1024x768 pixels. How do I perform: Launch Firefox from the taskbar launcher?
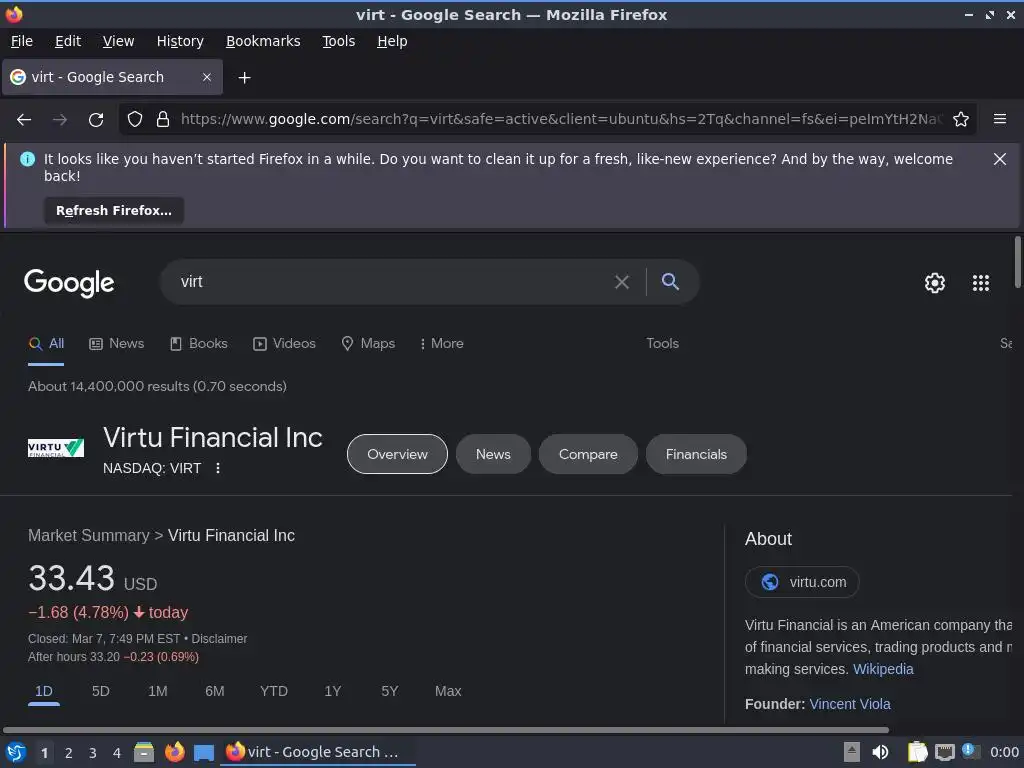174,752
